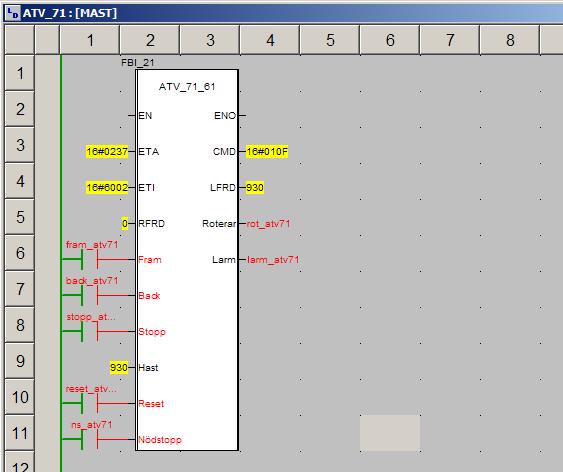Select the stopp_at... contact

(x=90, y=331)
